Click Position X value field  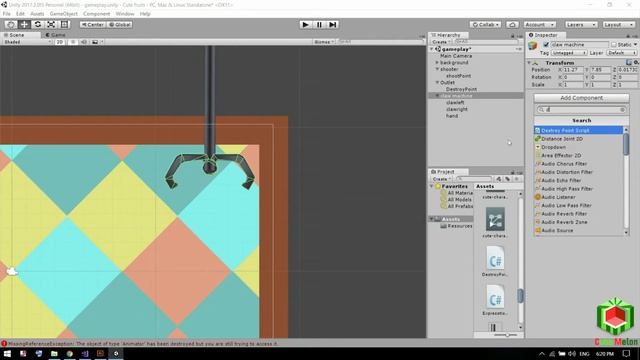(573, 70)
